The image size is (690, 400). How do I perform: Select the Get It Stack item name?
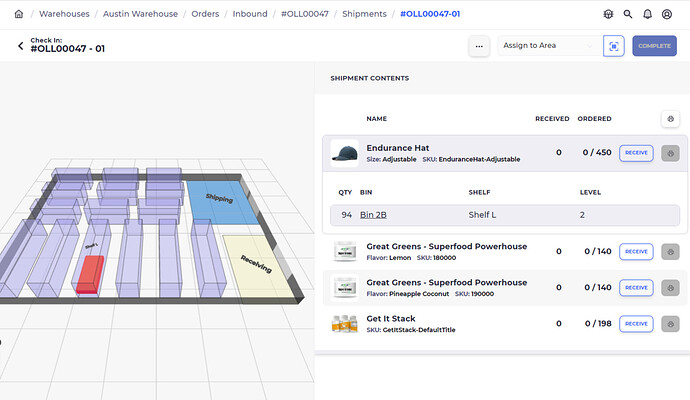pyautogui.click(x=391, y=319)
